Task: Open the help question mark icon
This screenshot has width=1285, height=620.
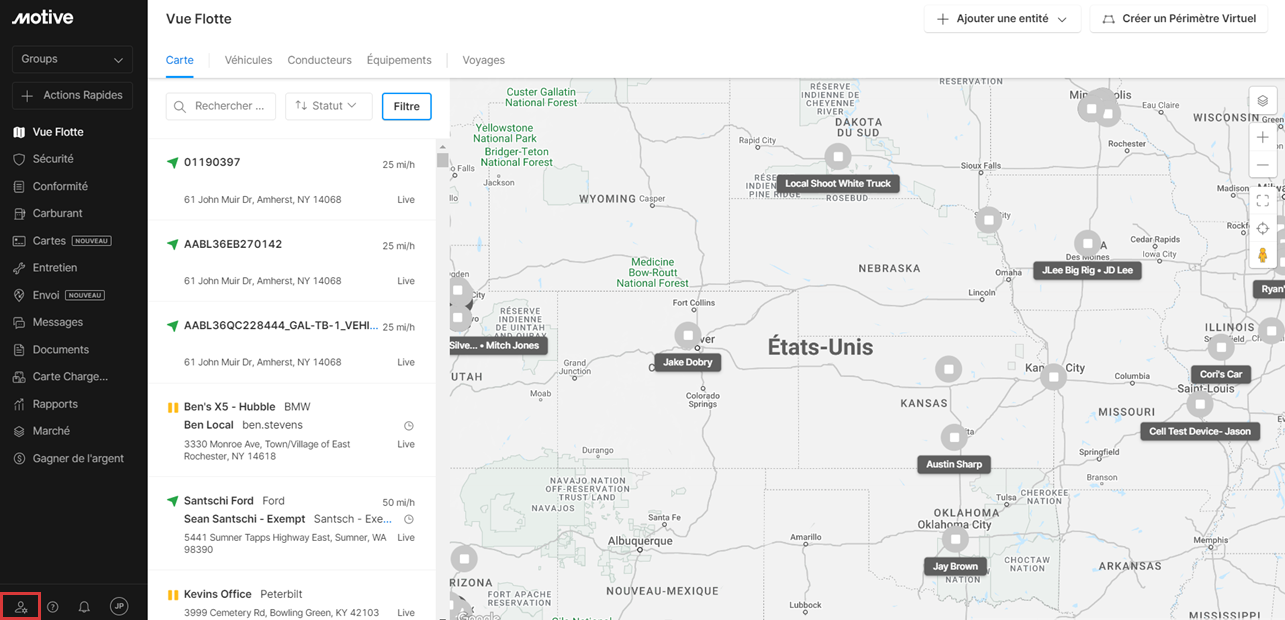Action: click(53, 607)
